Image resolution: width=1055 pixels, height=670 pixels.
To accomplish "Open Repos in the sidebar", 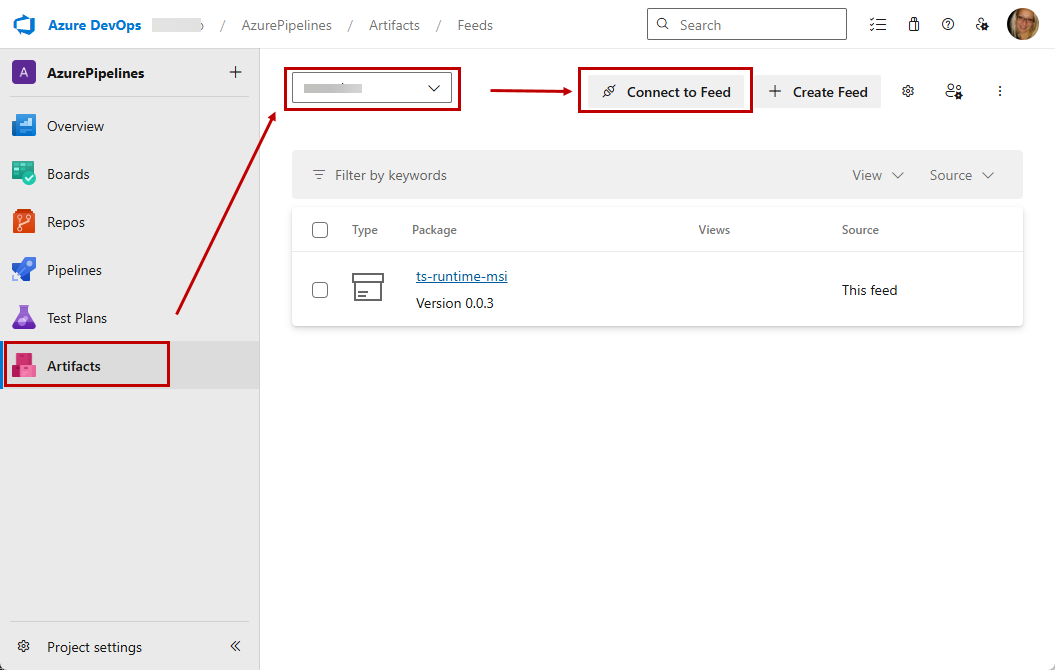I will pos(130,222).
